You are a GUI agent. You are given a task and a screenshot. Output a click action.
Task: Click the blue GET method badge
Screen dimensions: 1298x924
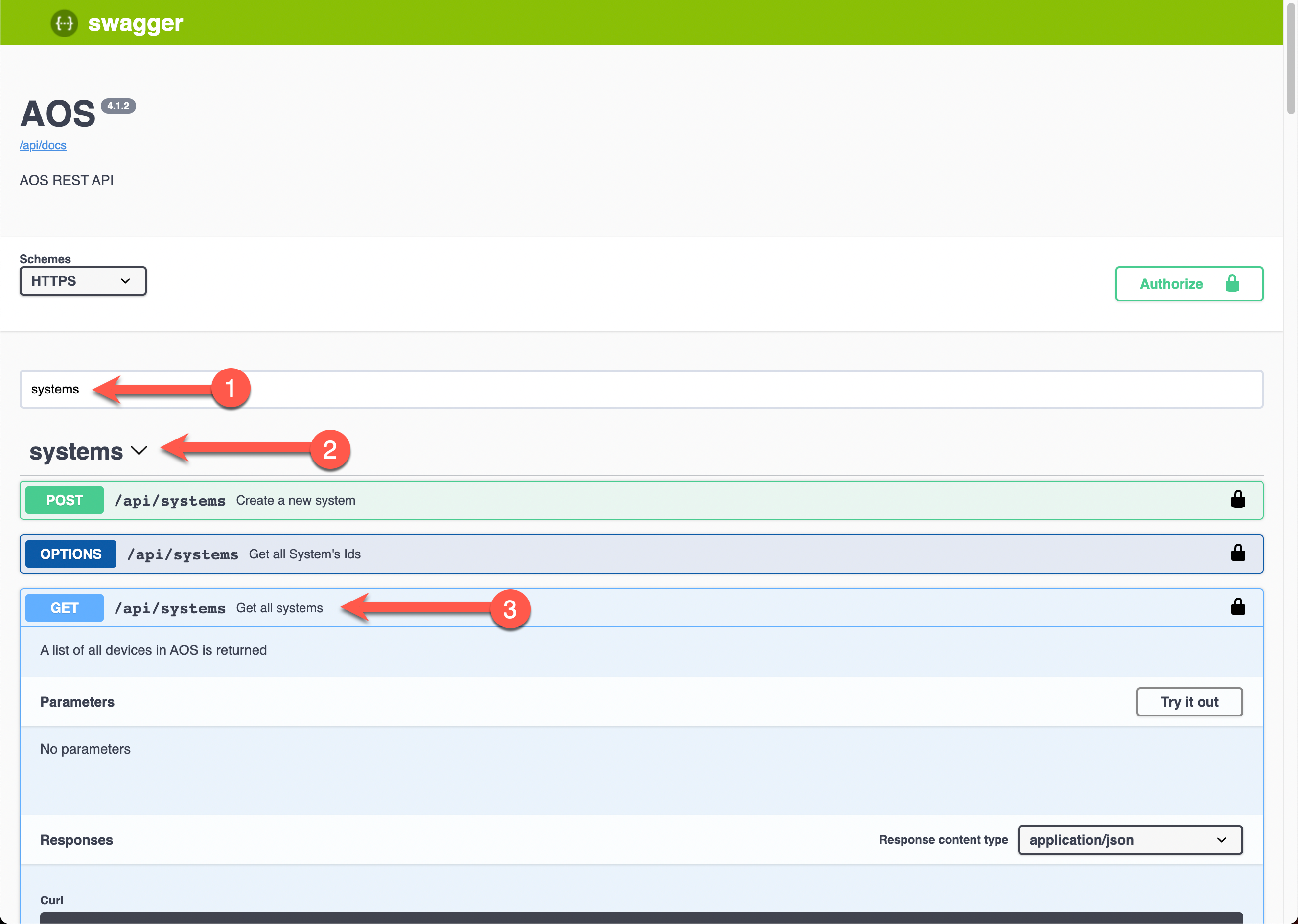tap(64, 608)
